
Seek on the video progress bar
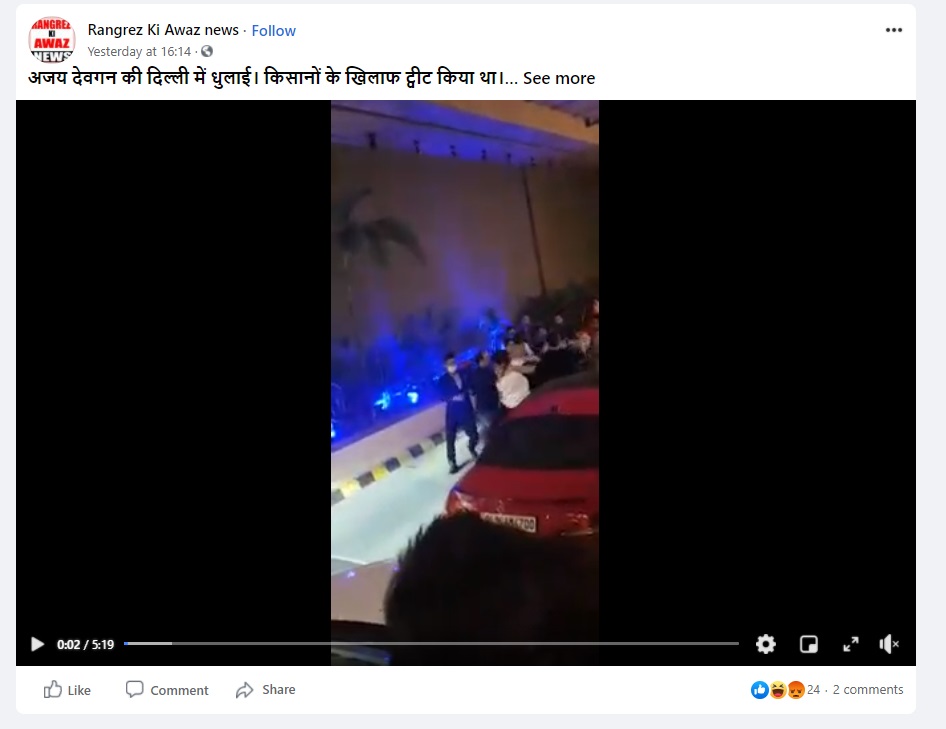tap(431, 644)
